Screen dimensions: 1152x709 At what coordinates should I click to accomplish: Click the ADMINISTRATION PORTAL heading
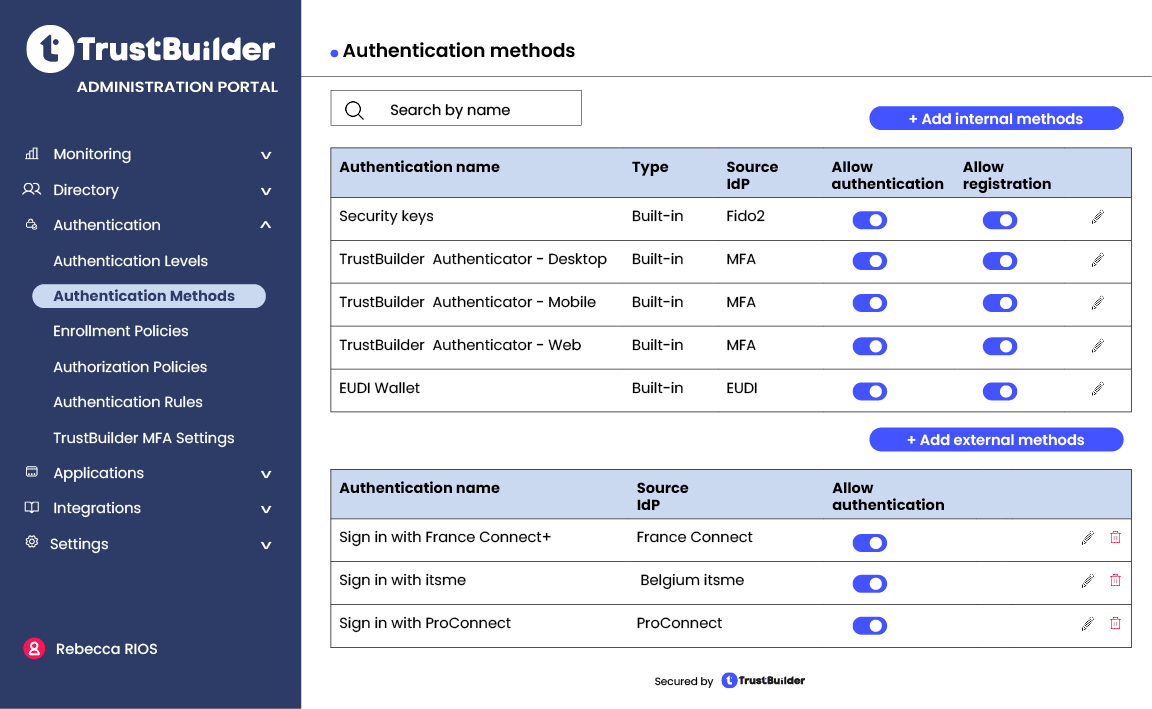click(x=177, y=87)
